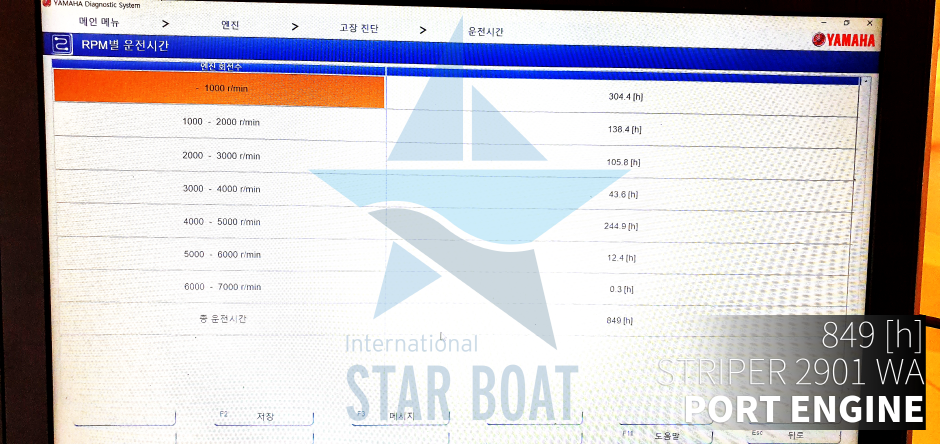Click the 43.6 [h] value

tap(623, 195)
